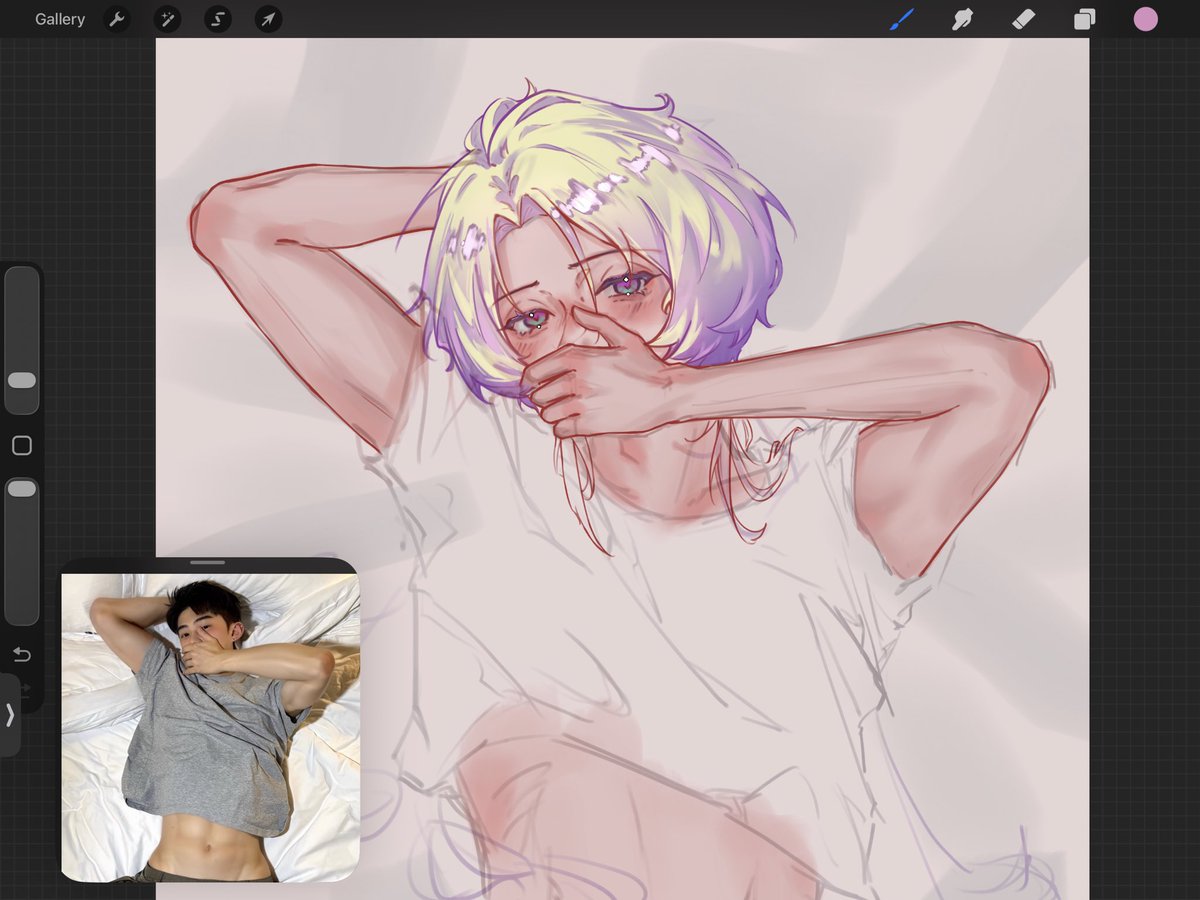
Task: Adjust the brush size slider handle
Action: (21, 380)
